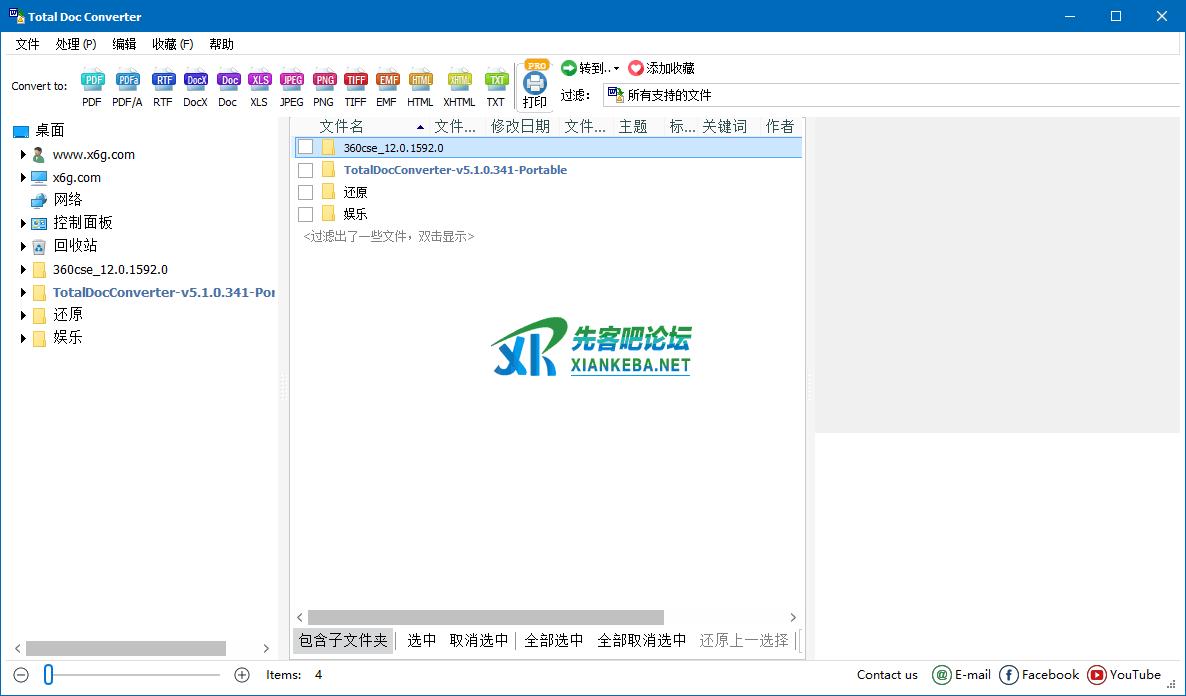Open the 帮助 menu
The width and height of the screenshot is (1186, 696).
221,44
